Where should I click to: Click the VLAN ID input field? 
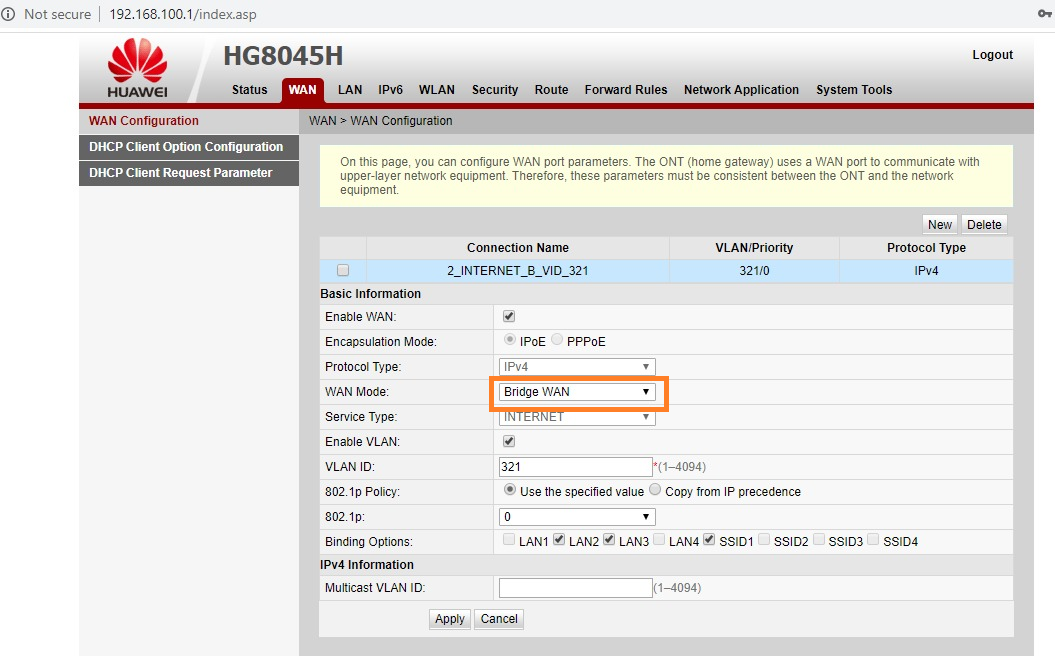[x=575, y=467]
